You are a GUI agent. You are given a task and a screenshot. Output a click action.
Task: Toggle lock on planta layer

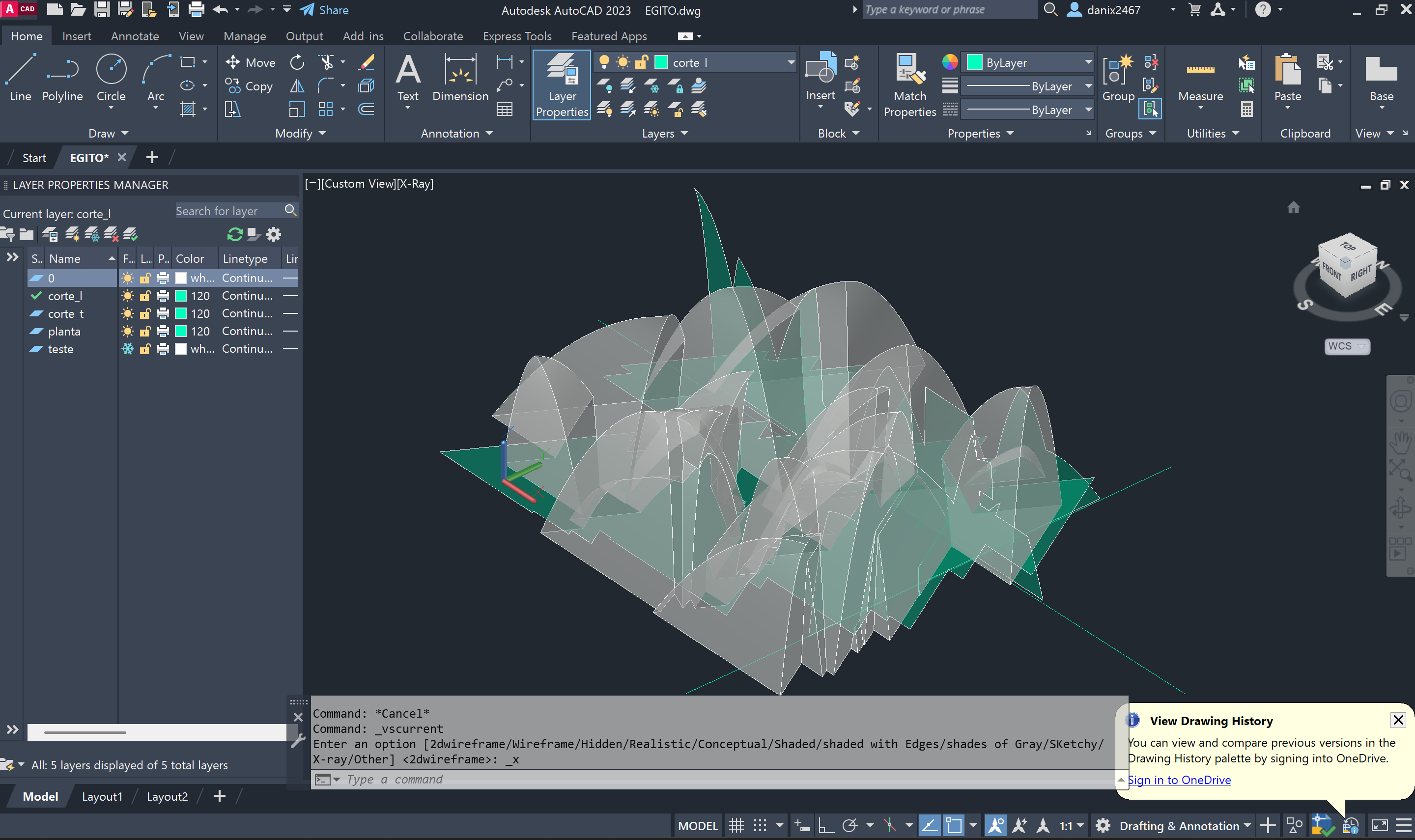click(145, 331)
